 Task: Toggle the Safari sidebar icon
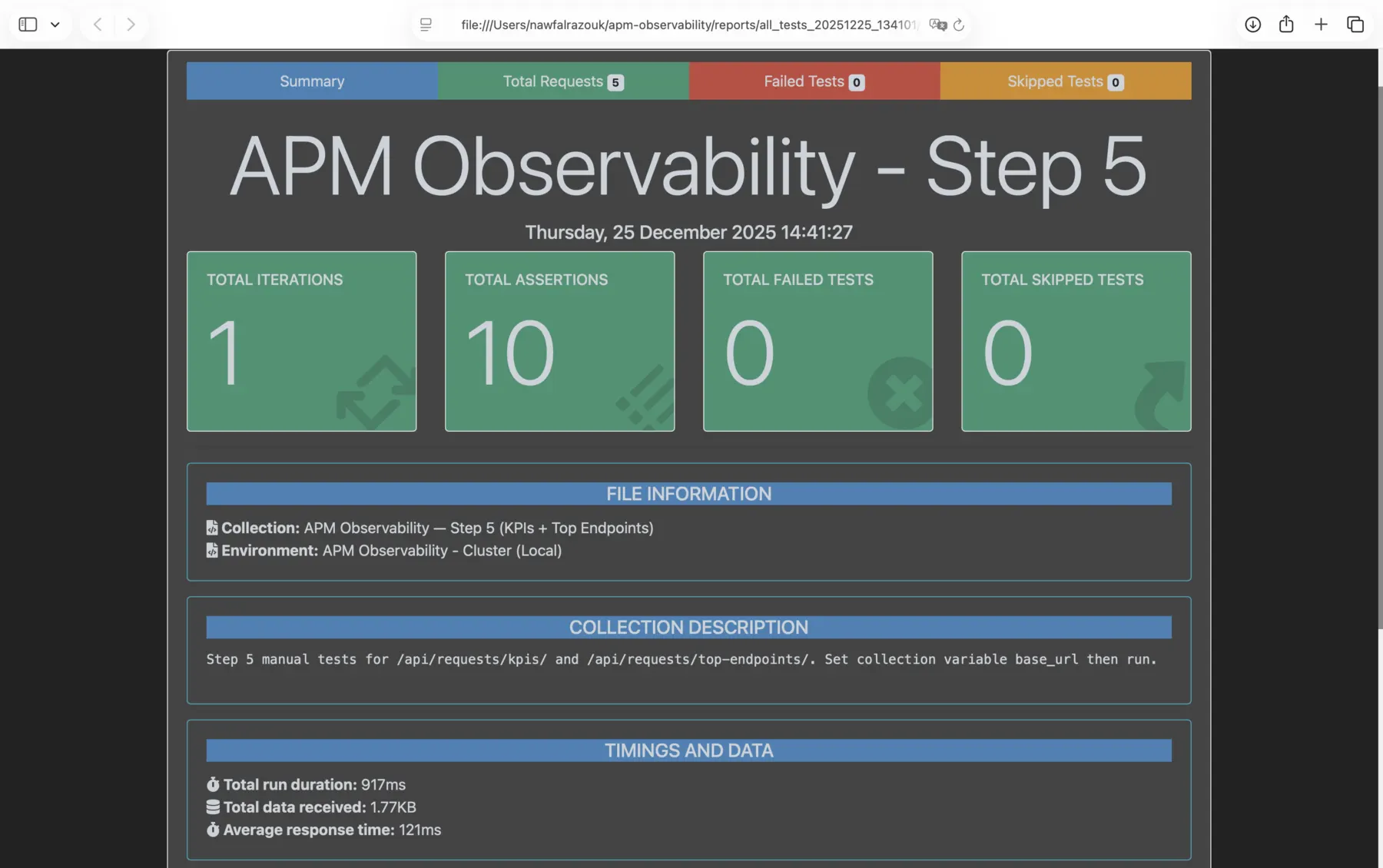pos(28,25)
